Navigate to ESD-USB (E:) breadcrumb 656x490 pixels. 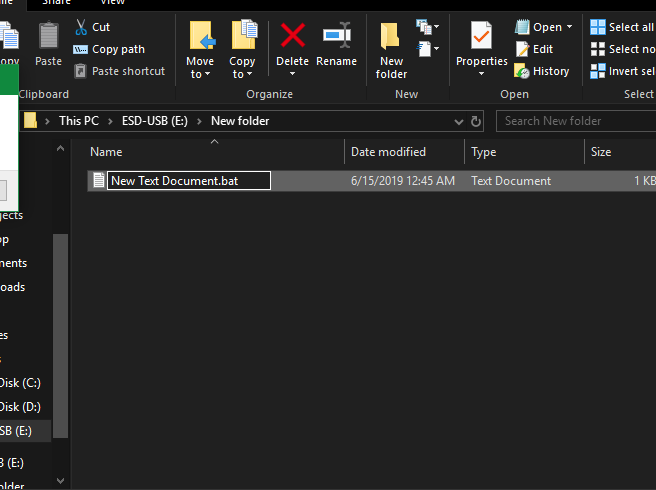coord(155,121)
